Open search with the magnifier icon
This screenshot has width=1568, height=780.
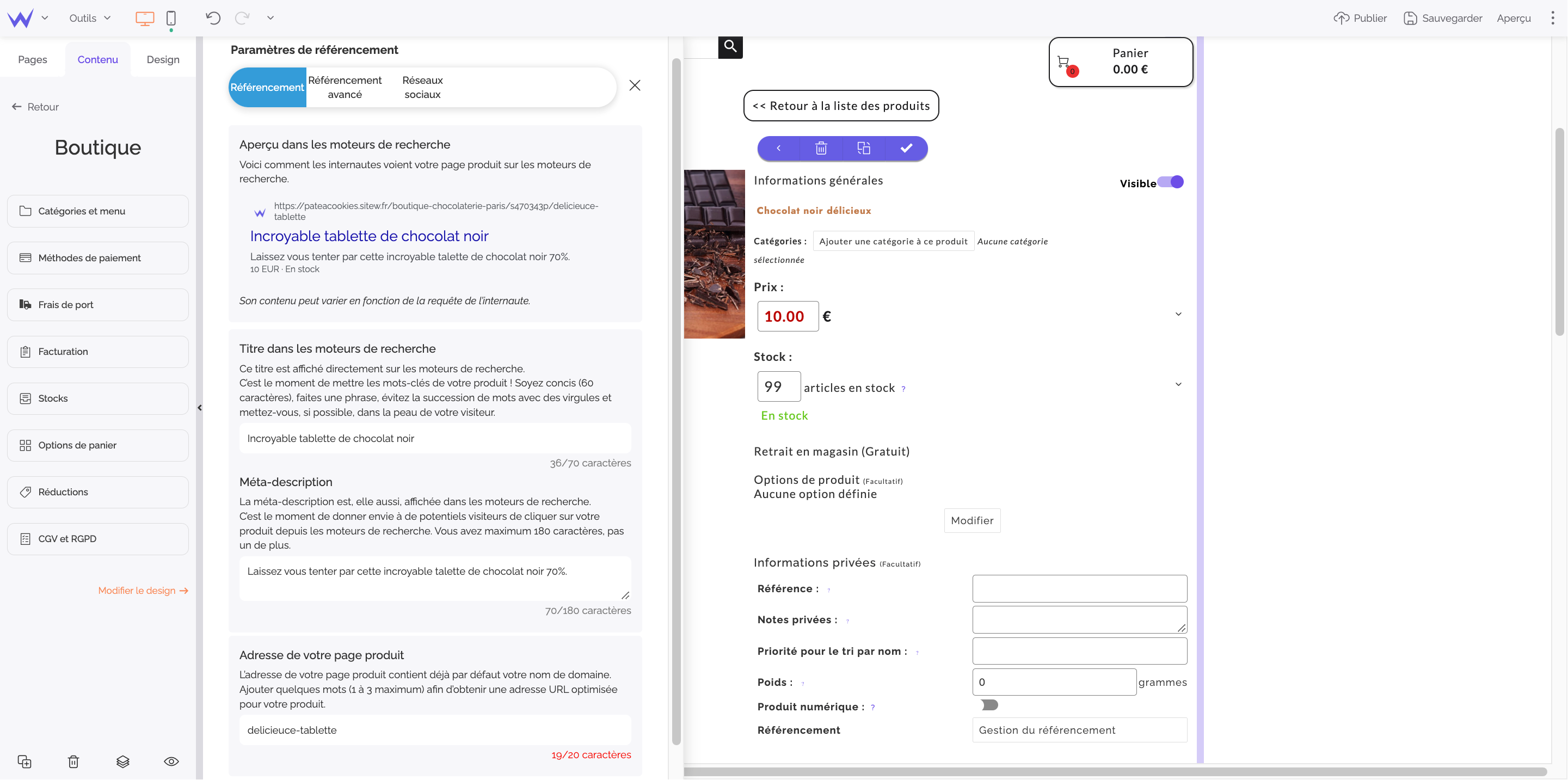[x=730, y=46]
